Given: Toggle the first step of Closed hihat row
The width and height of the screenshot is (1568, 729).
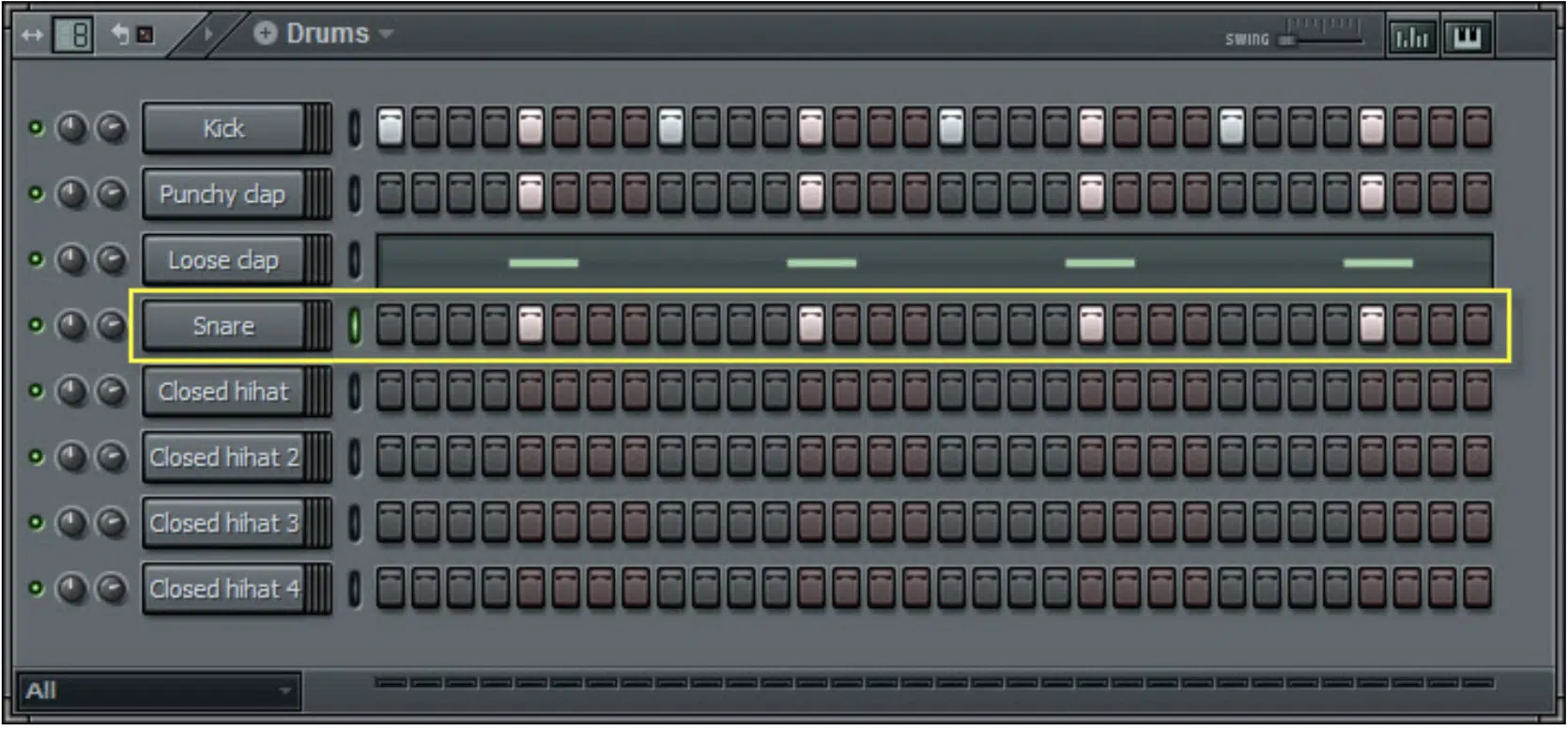Looking at the screenshot, I should coord(391,391).
